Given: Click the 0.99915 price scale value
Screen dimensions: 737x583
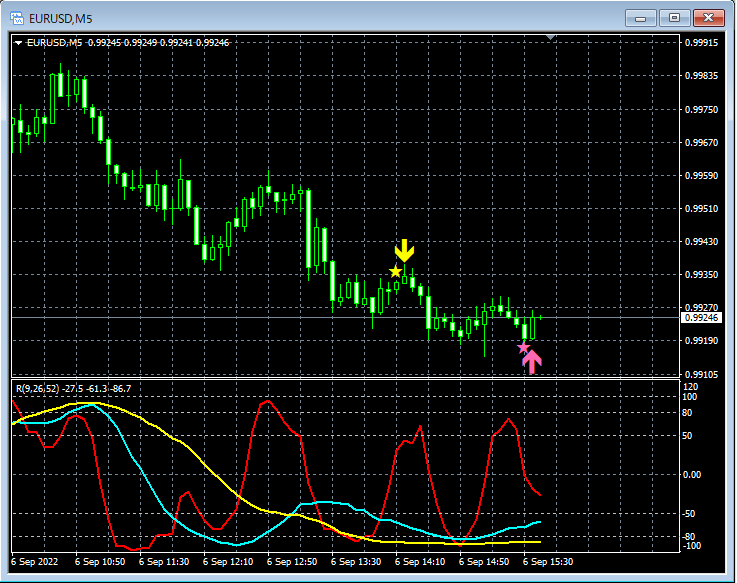Looking at the screenshot, I should (701, 43).
